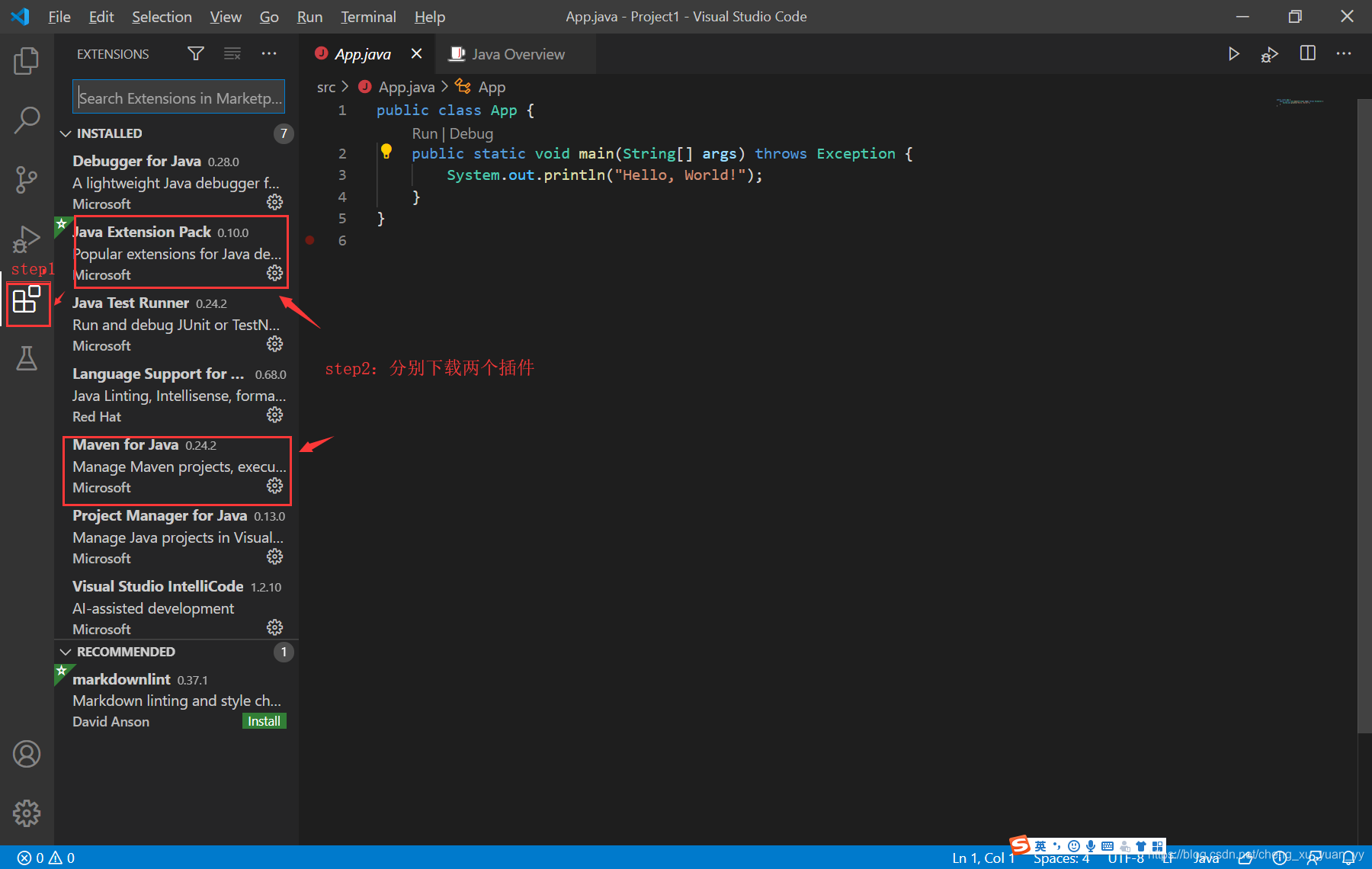1372x869 pixels.
Task: Open the Run menu
Action: coord(309,16)
